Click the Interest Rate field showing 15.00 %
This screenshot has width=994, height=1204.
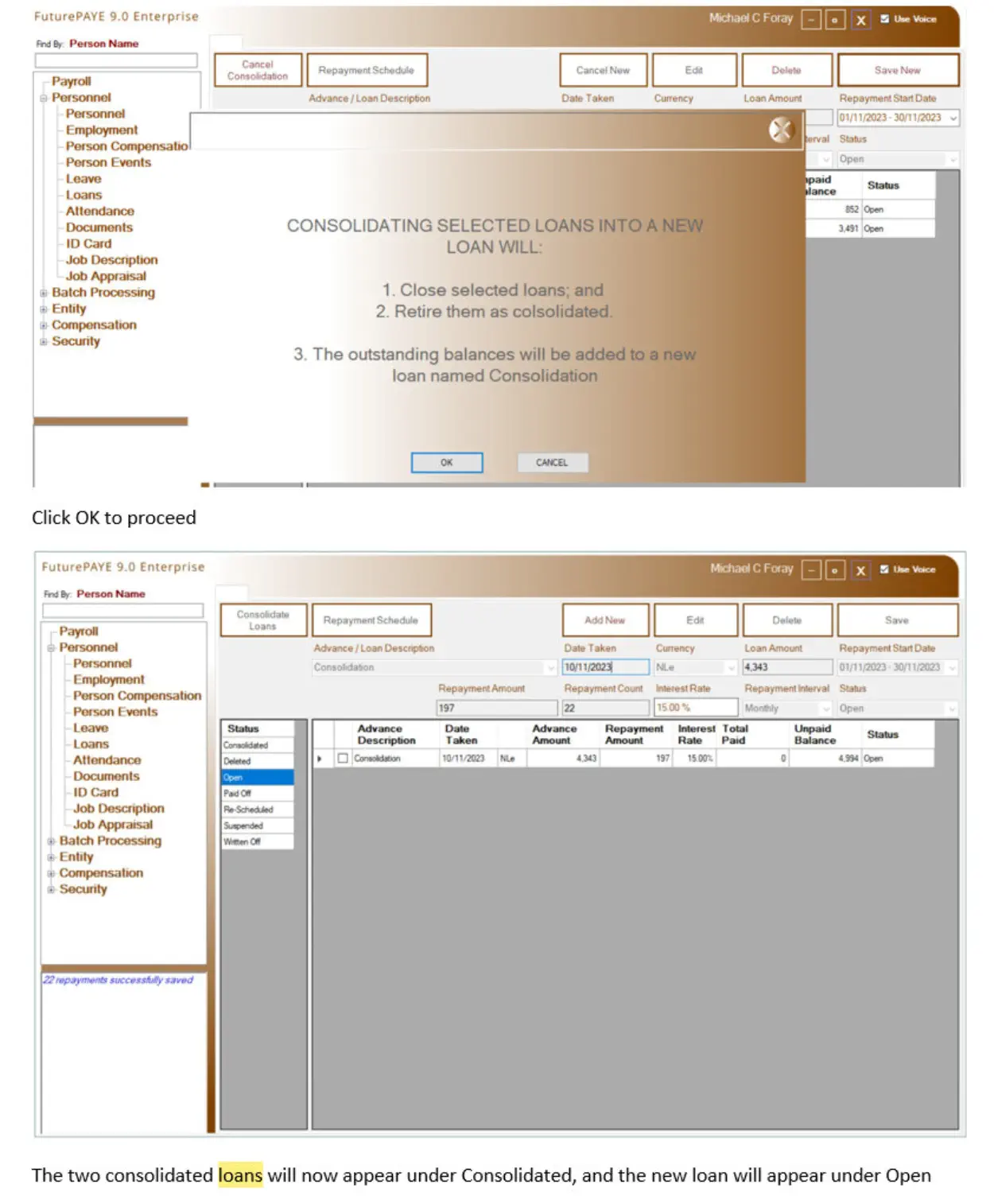point(696,708)
